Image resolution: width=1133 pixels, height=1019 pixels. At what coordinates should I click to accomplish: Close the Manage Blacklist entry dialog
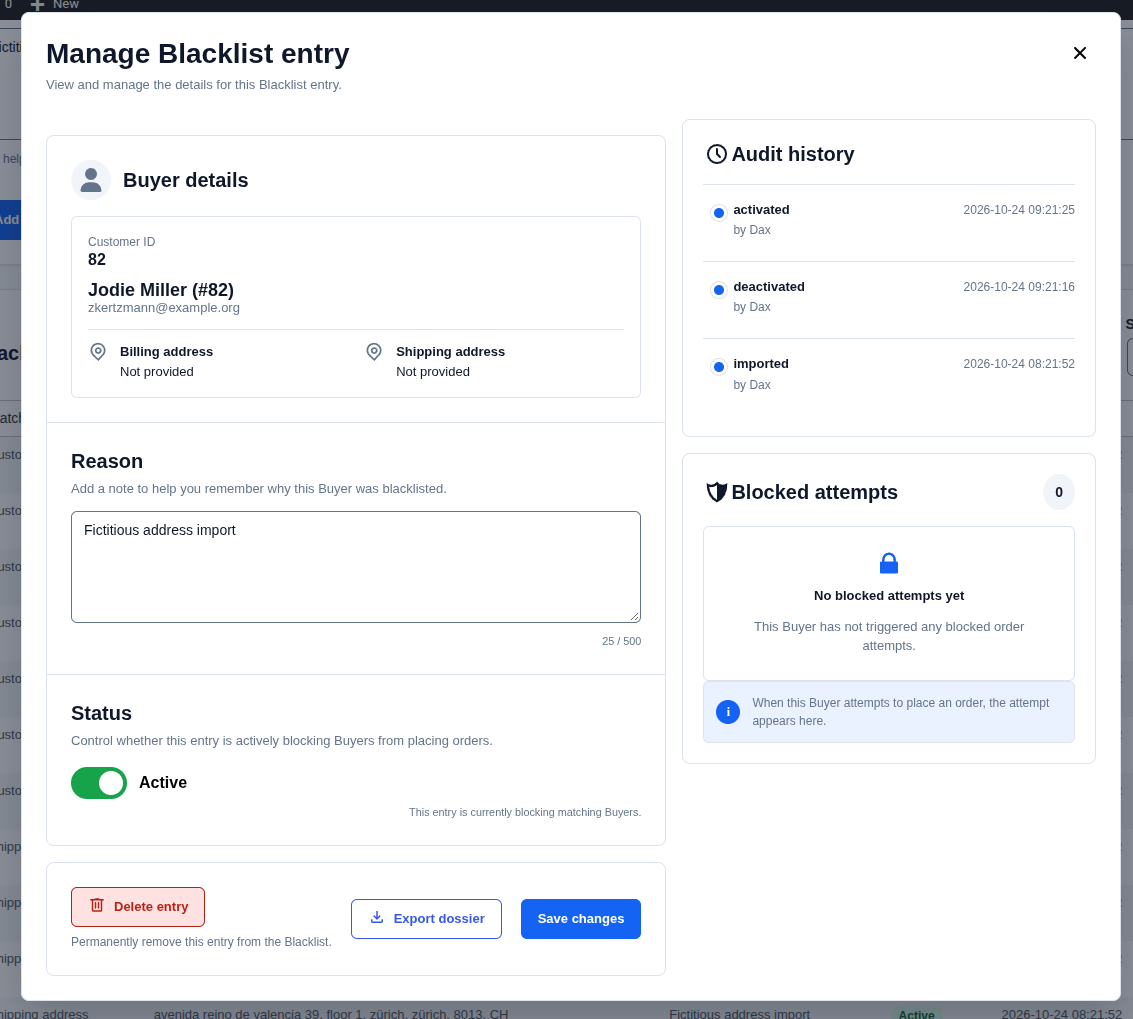[1080, 53]
